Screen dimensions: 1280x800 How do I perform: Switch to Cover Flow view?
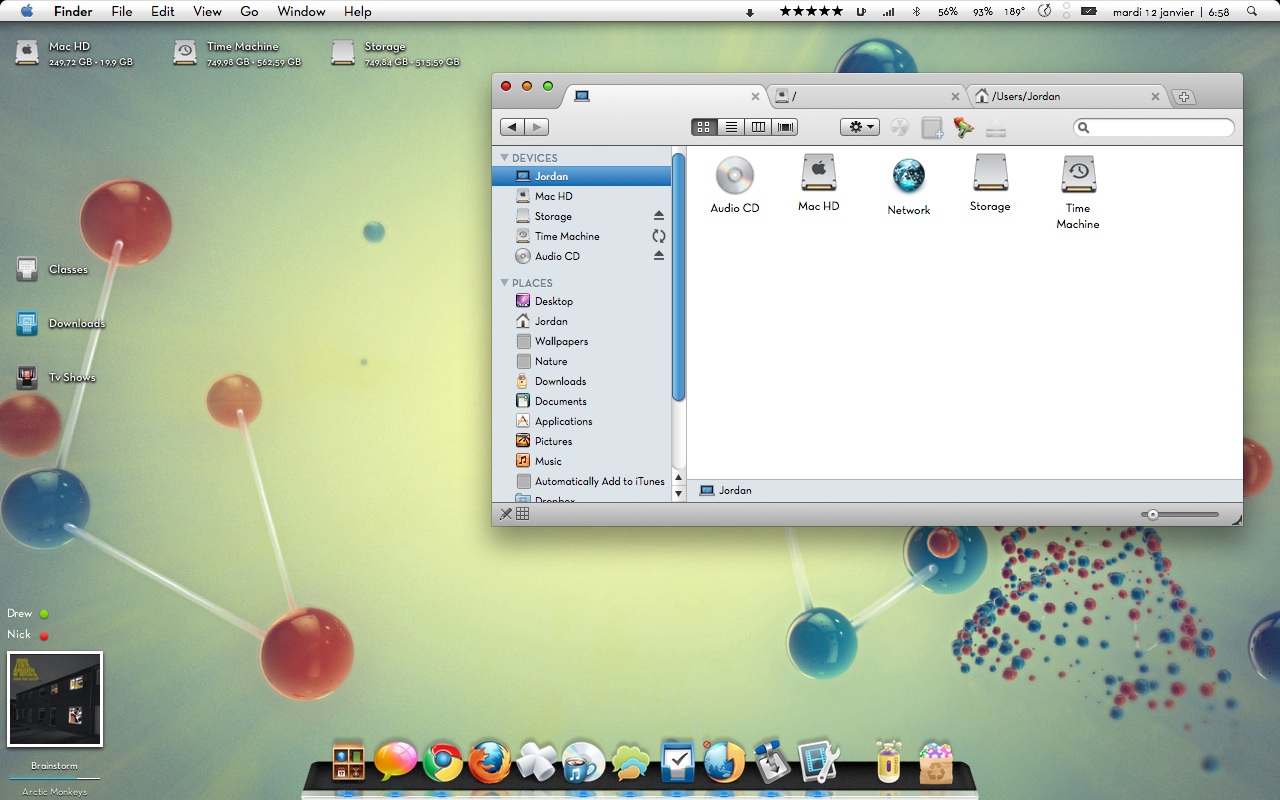point(786,127)
